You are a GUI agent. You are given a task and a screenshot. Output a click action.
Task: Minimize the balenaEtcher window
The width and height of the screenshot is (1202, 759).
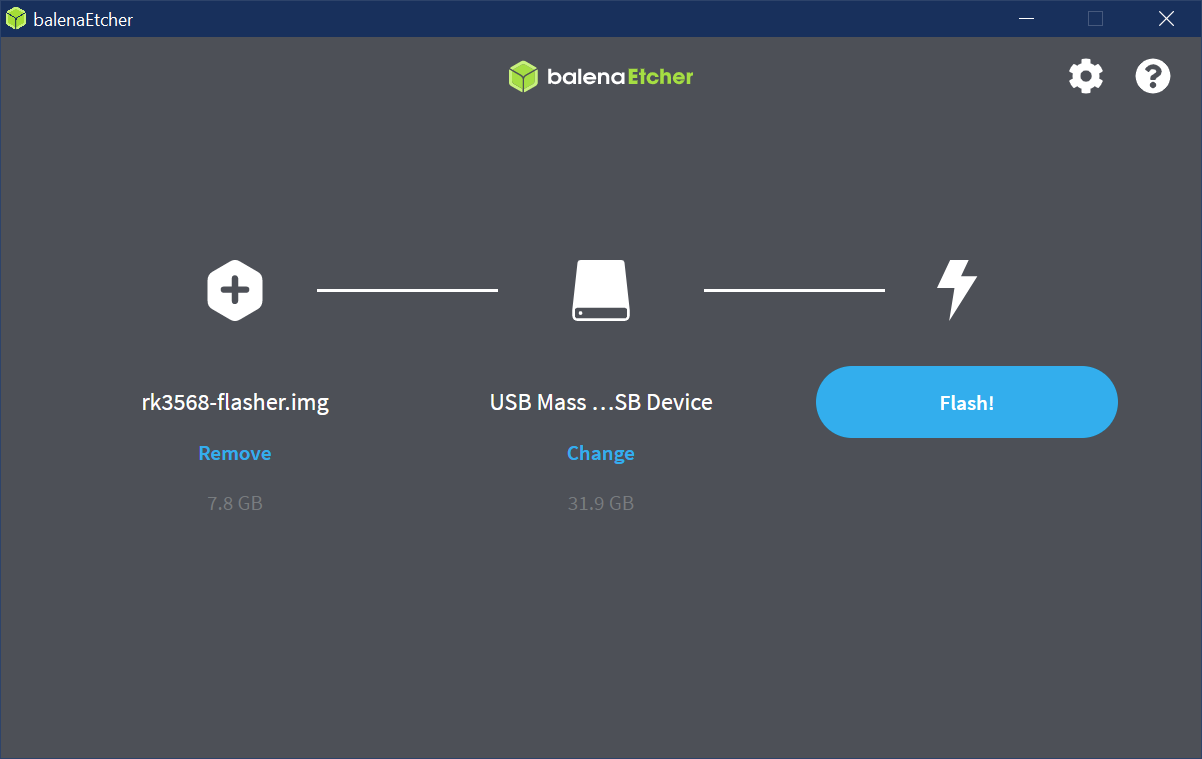1026,18
